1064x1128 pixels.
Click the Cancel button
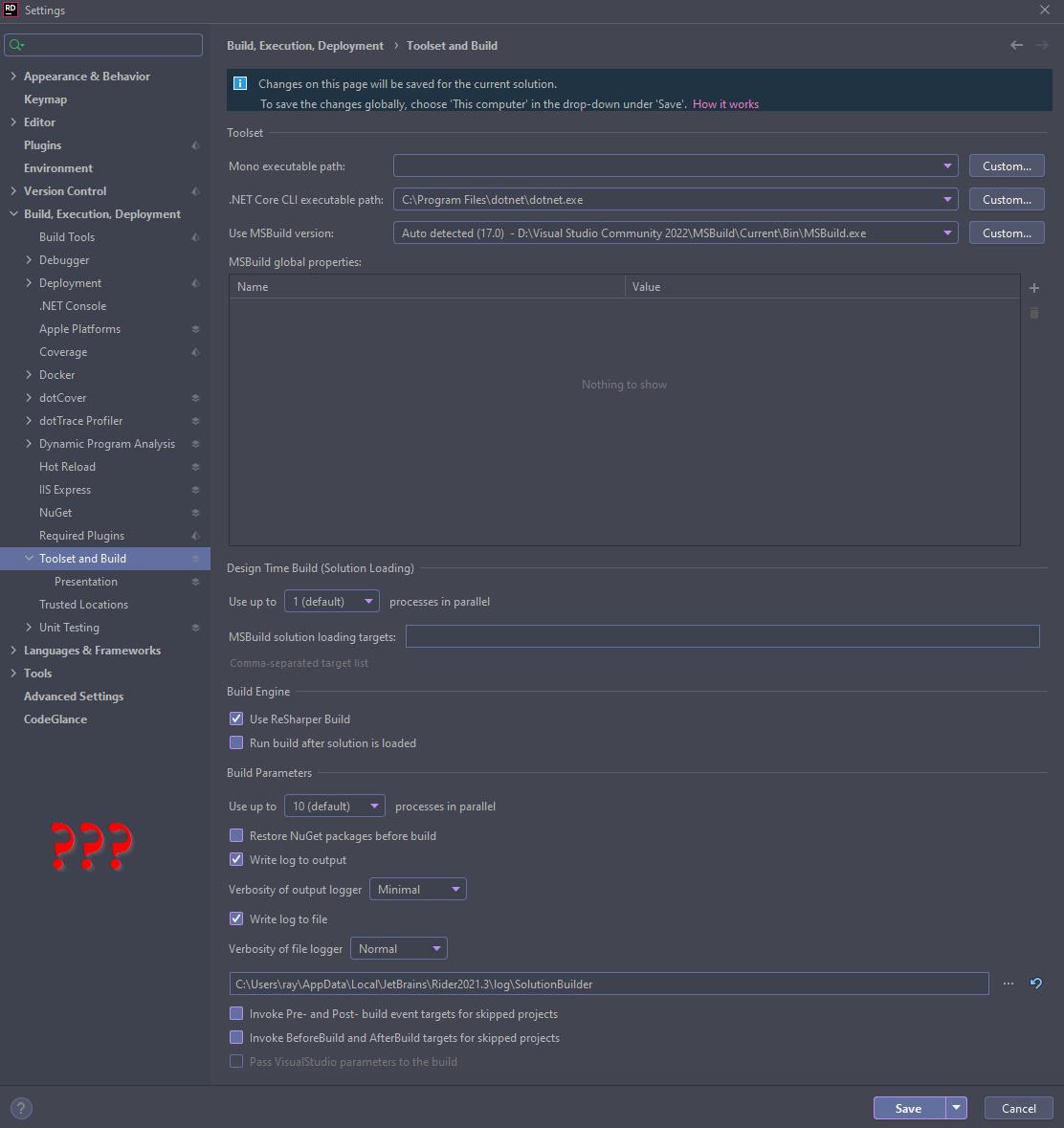point(1019,1108)
